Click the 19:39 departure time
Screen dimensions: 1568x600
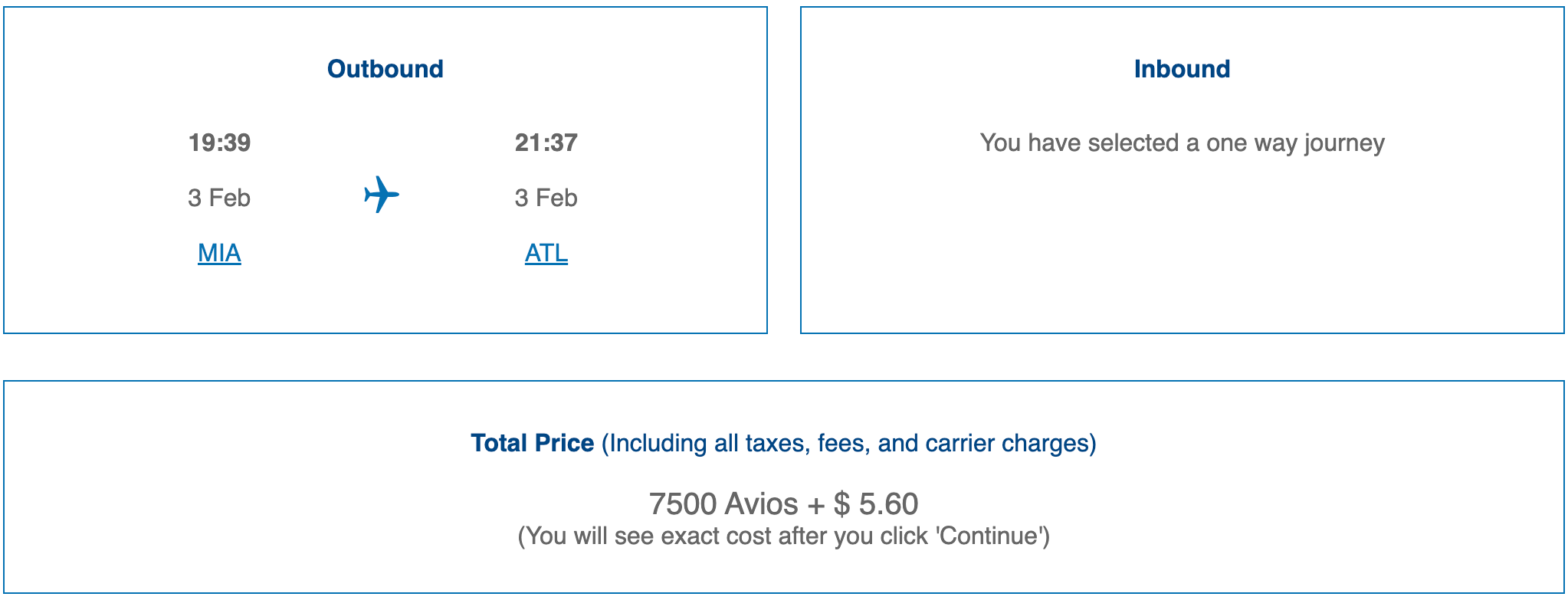[219, 143]
